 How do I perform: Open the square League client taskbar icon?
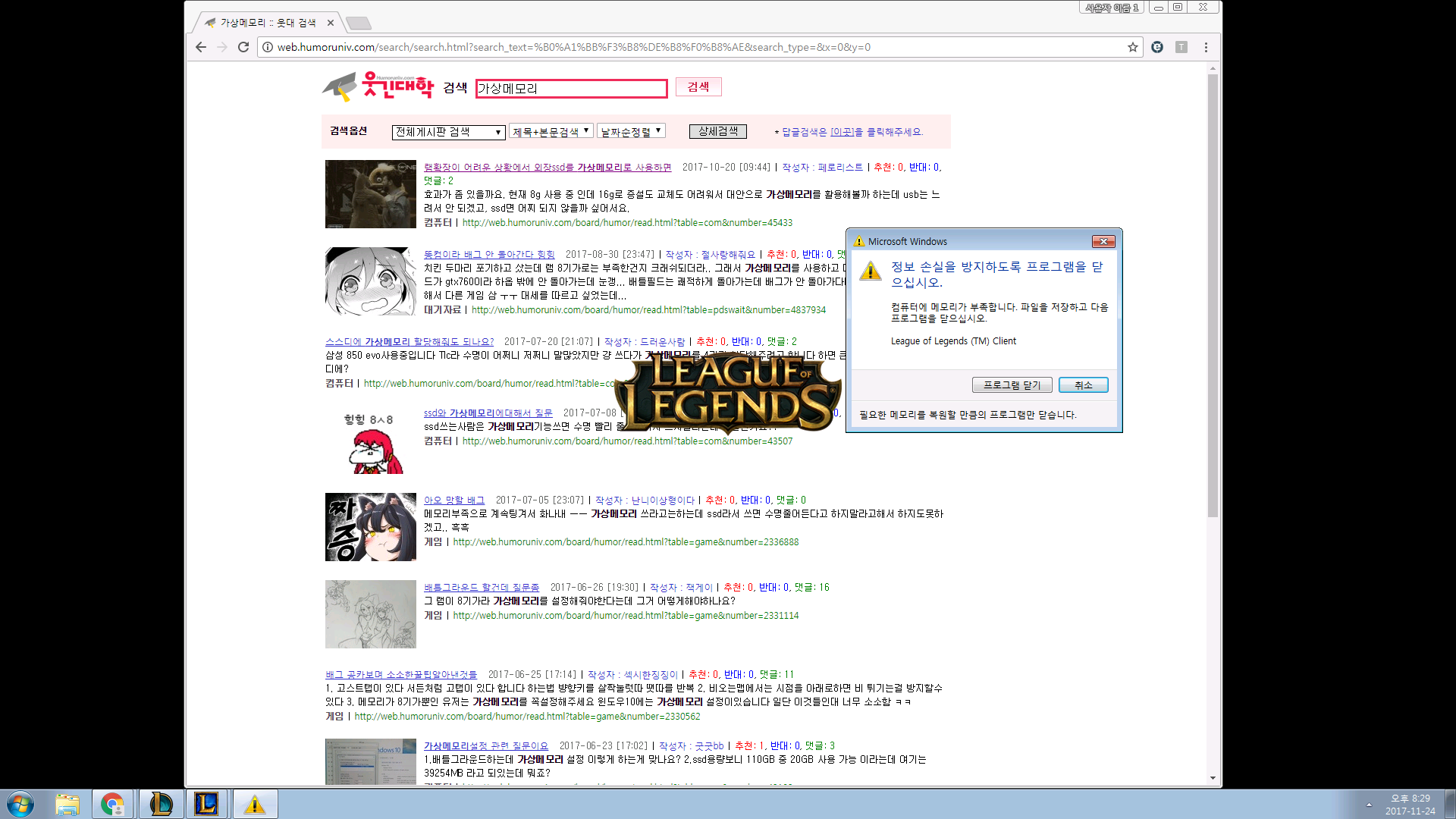(206, 804)
